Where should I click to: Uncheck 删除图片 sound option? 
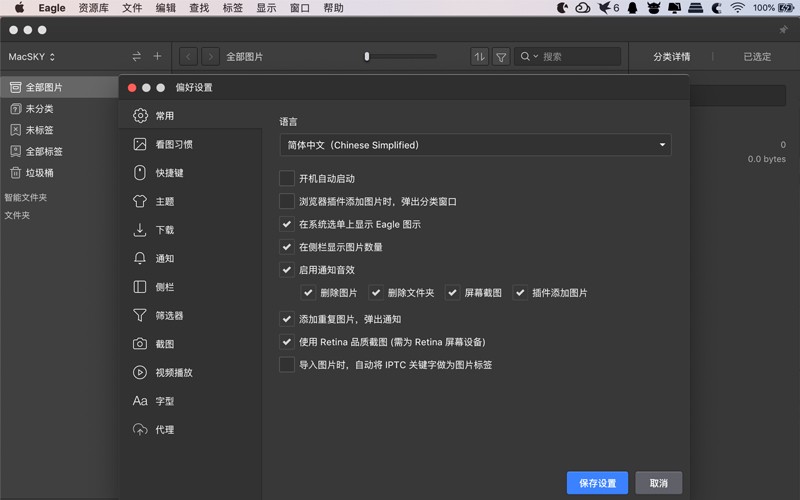point(308,293)
